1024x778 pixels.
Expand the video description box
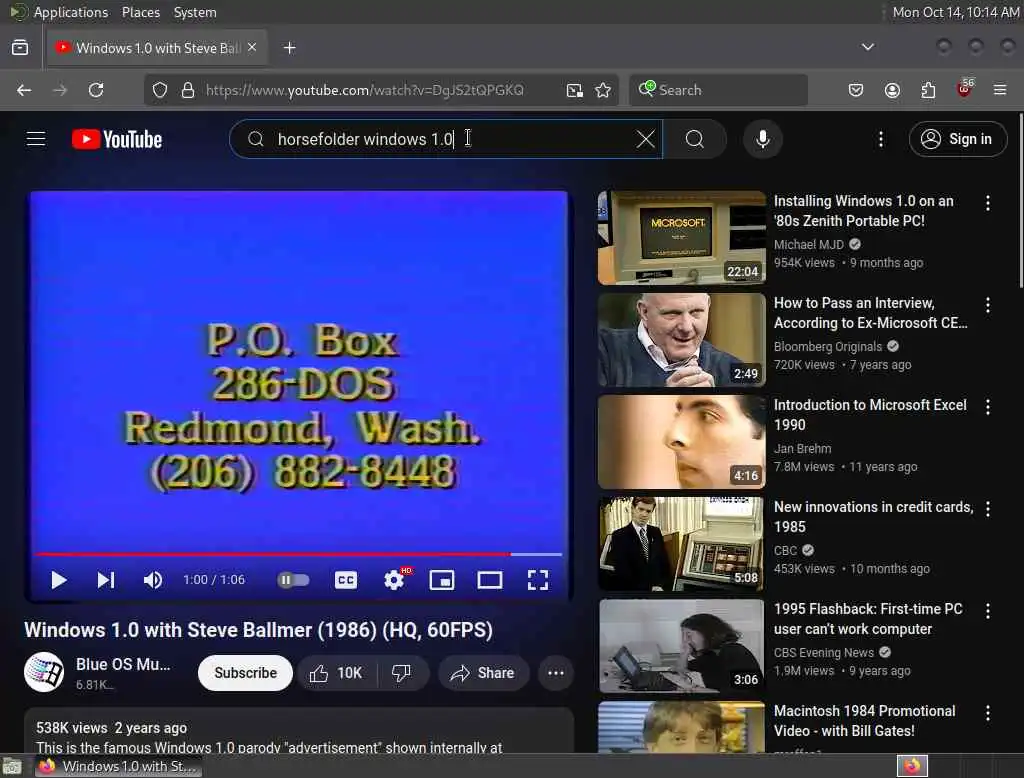(x=298, y=732)
